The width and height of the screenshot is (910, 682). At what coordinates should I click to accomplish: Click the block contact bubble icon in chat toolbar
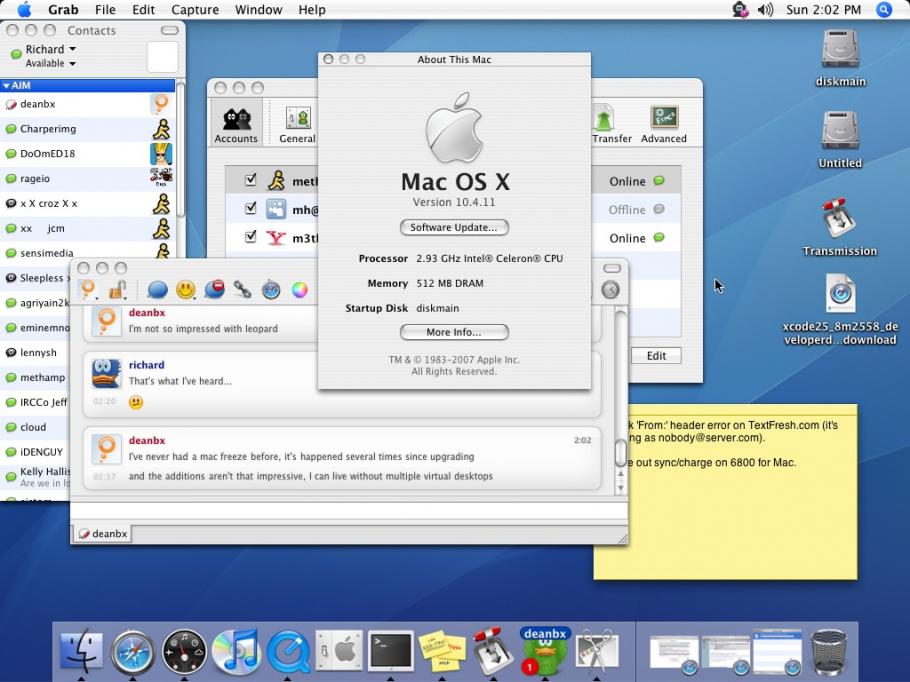pyautogui.click(x=215, y=288)
